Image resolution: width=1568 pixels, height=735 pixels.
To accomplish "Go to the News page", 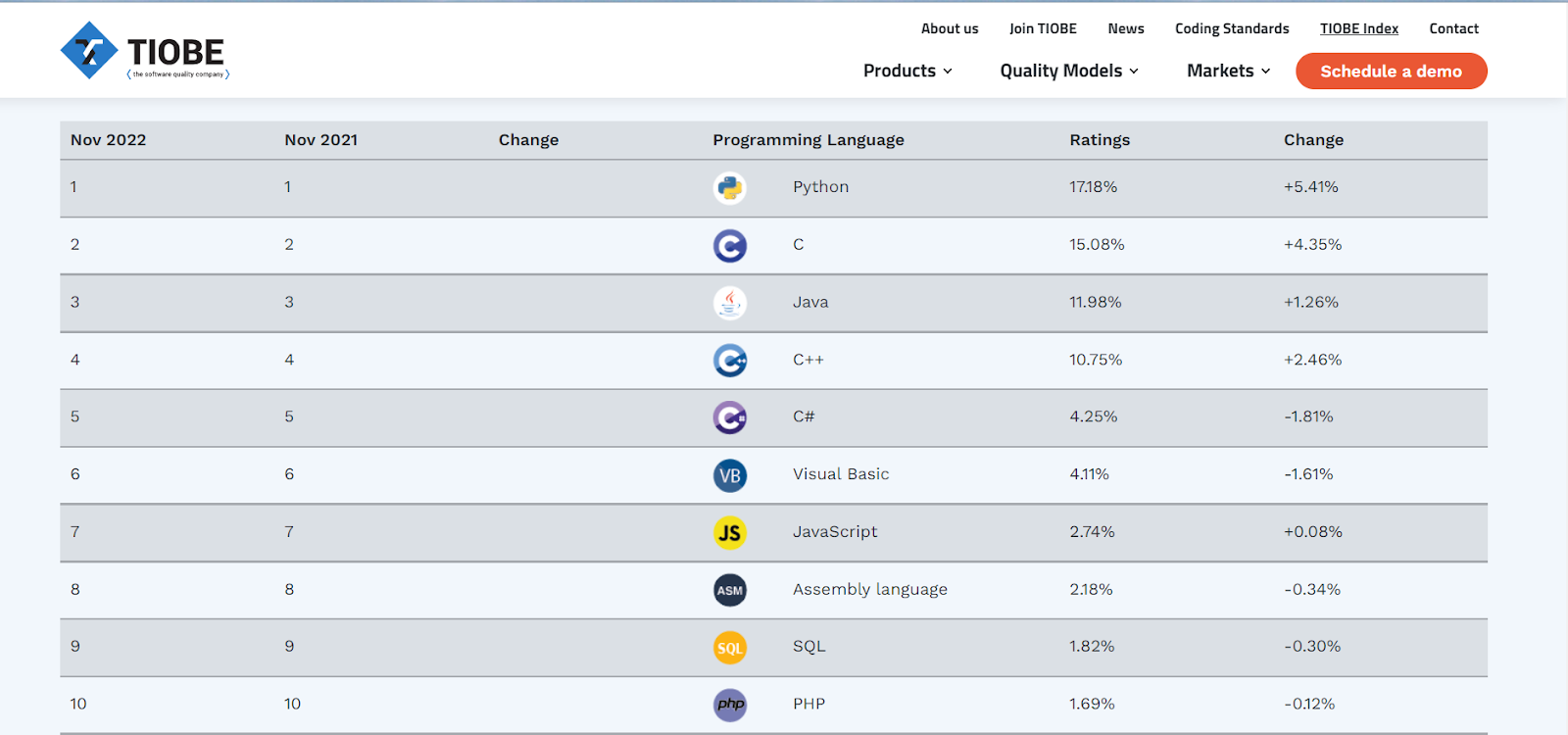I will point(1126,28).
